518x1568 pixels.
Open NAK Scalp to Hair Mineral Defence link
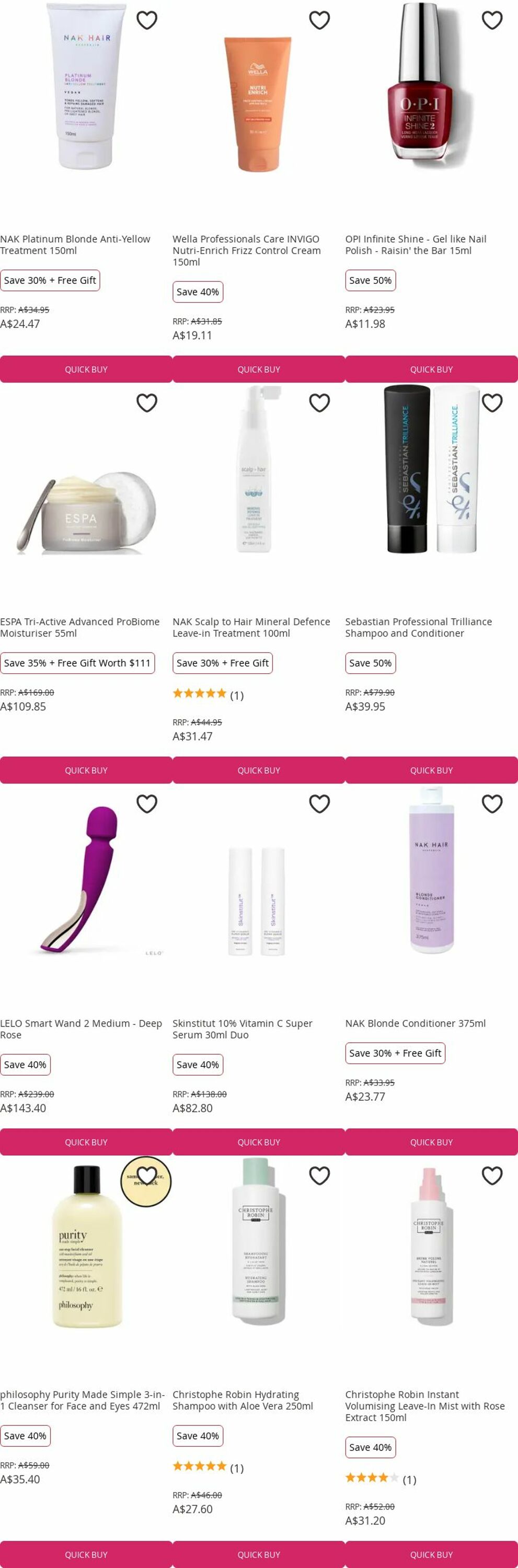click(251, 628)
